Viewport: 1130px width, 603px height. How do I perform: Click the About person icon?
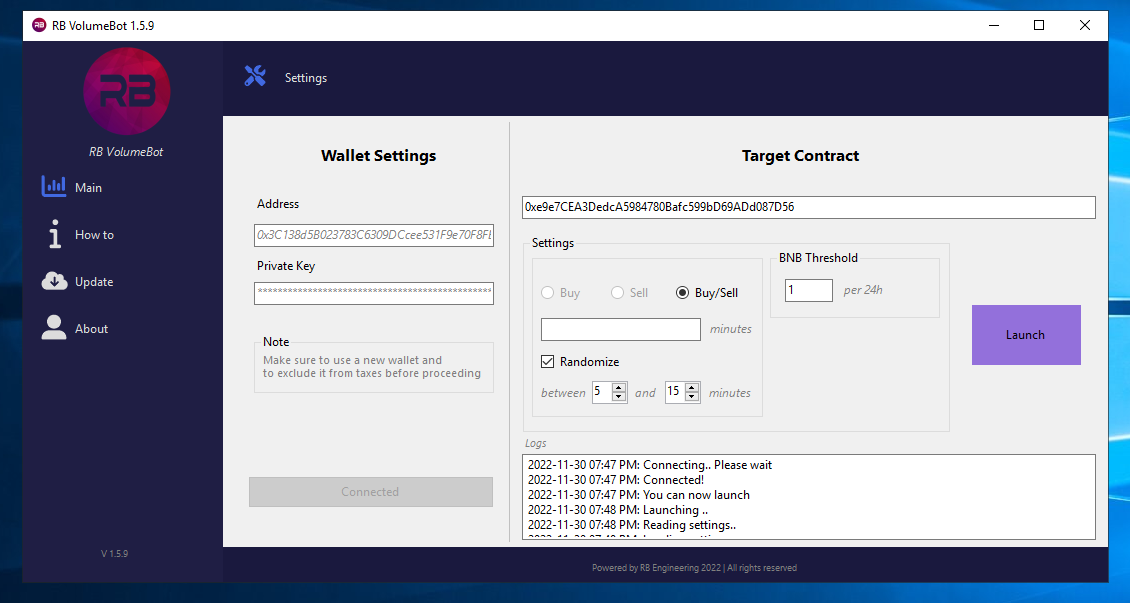(x=54, y=327)
